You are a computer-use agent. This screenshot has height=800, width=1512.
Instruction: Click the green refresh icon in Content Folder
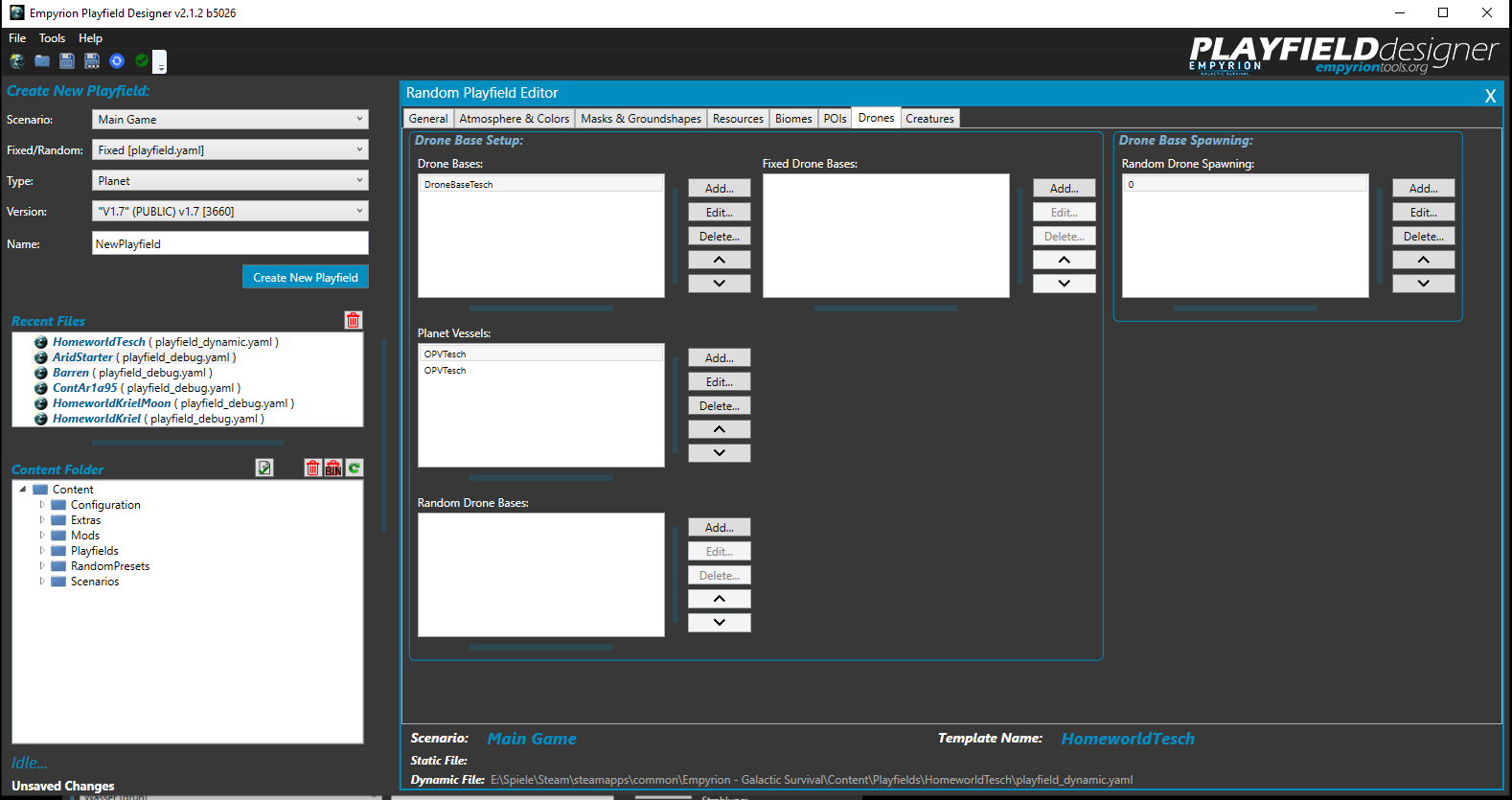(x=355, y=468)
